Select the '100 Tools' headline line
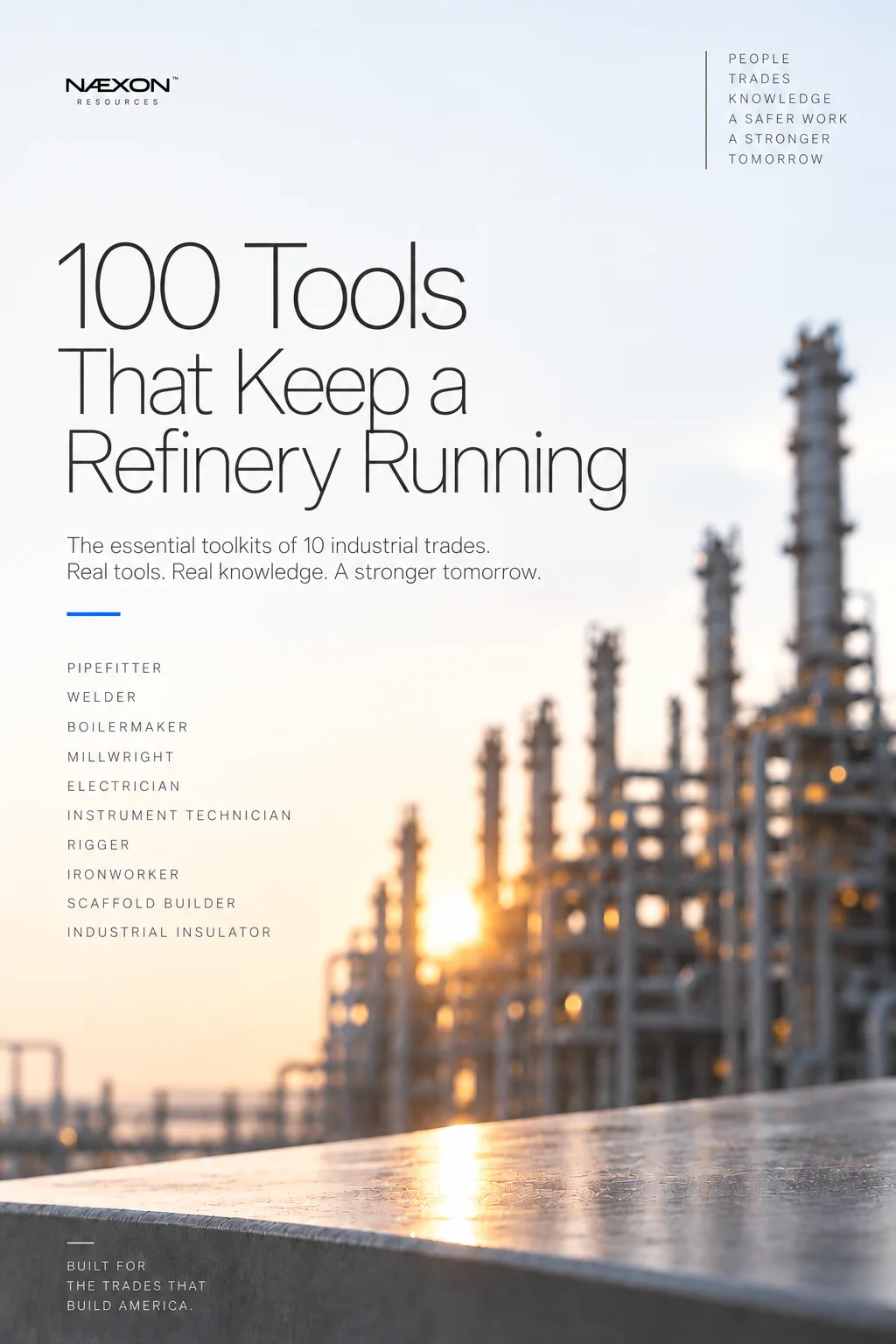The height and width of the screenshot is (1344, 896). click(262, 287)
